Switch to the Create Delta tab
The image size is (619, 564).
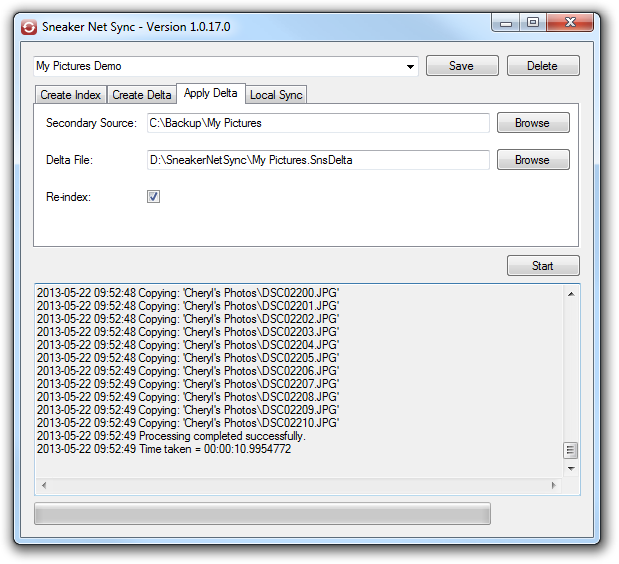click(x=142, y=95)
